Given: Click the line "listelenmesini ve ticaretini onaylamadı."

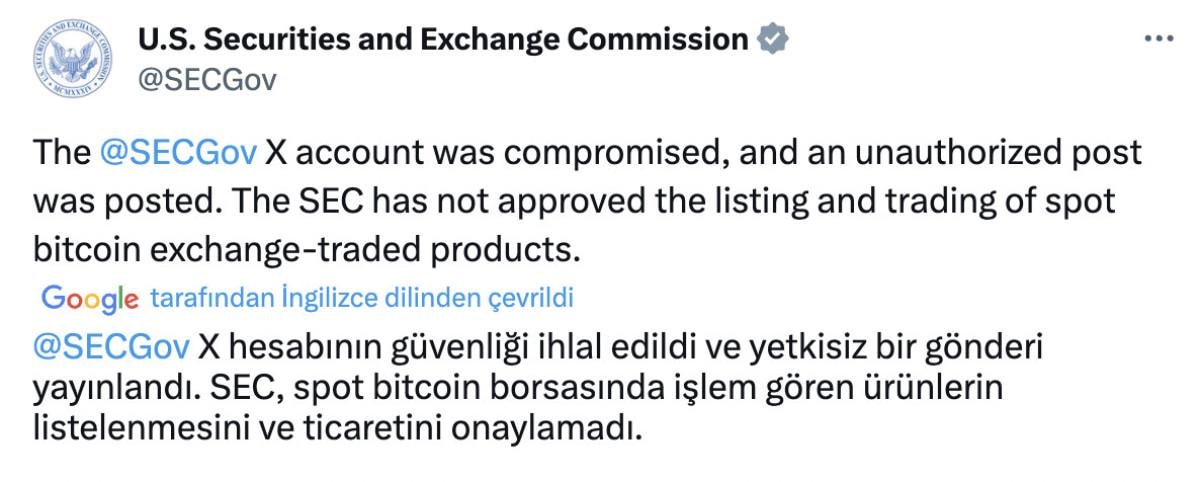Looking at the screenshot, I should [x=335, y=430].
